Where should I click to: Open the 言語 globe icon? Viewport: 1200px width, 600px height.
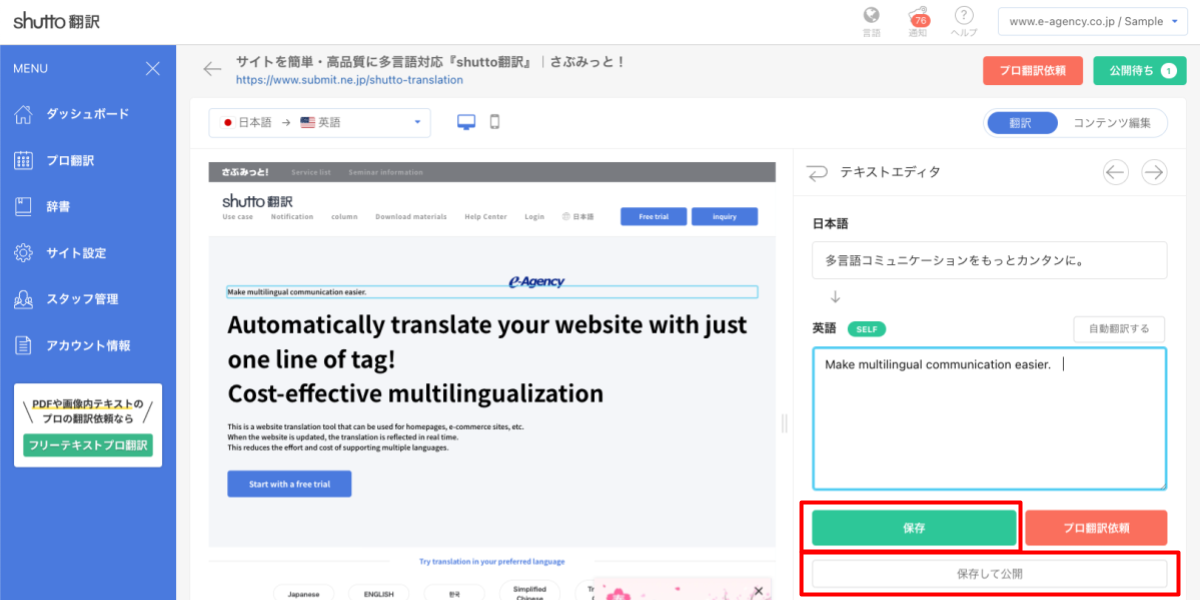871,21
